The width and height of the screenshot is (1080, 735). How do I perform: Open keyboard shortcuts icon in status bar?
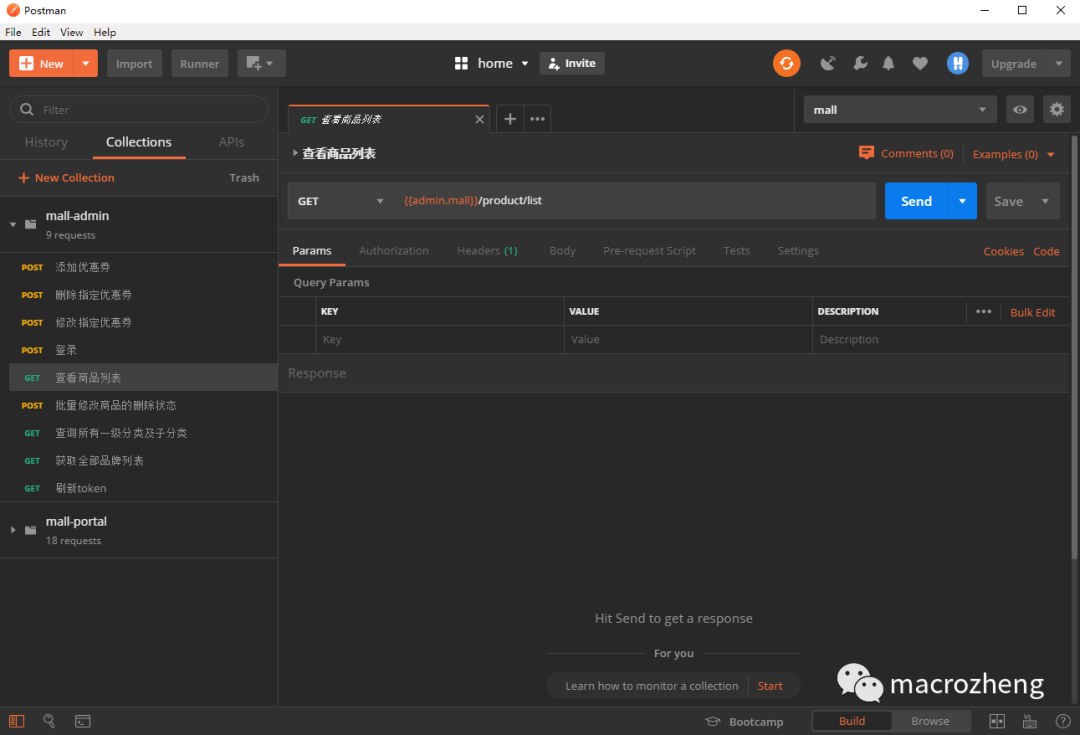1030,721
